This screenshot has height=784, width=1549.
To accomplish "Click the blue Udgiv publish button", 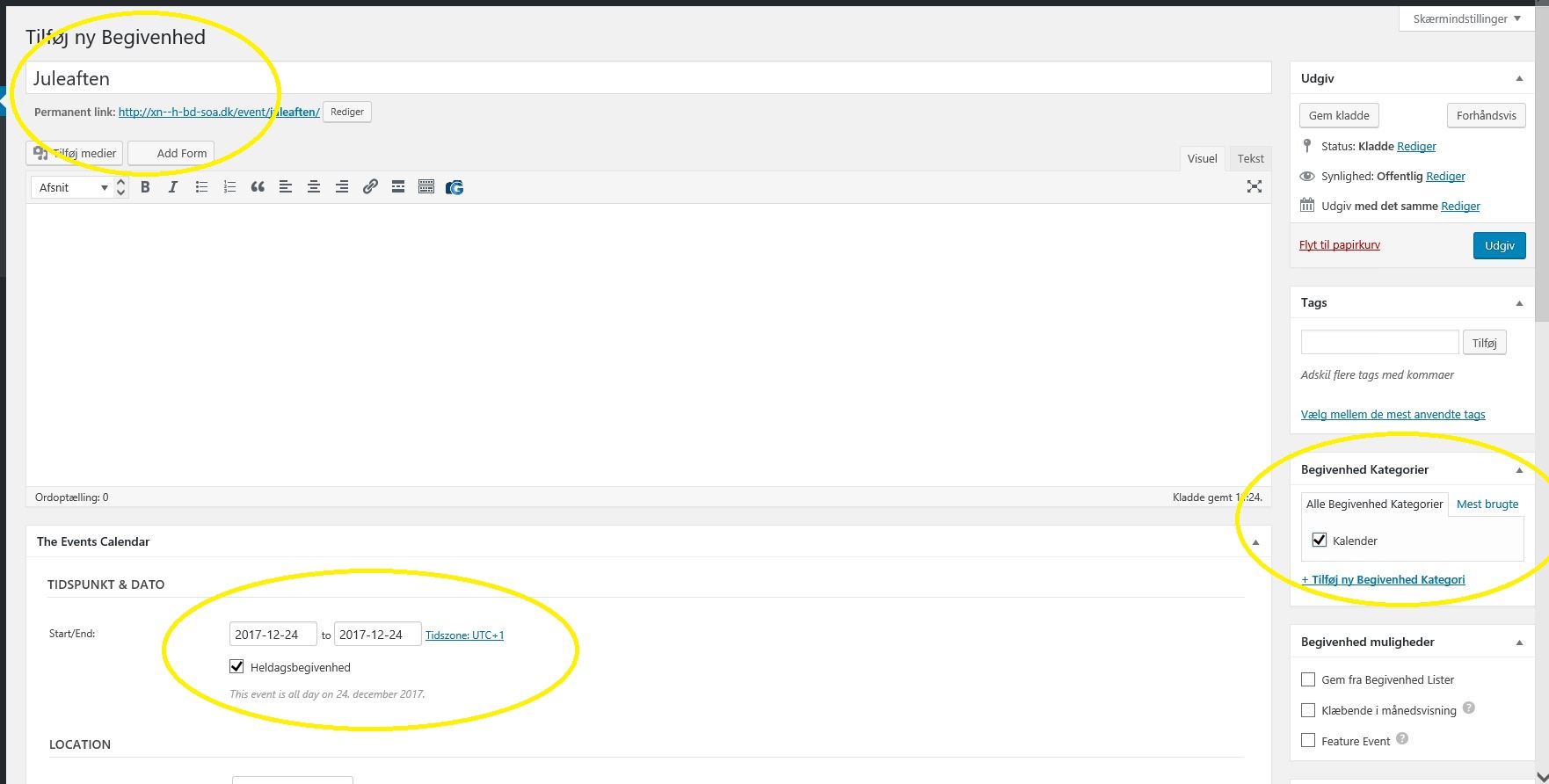I will 1499,245.
